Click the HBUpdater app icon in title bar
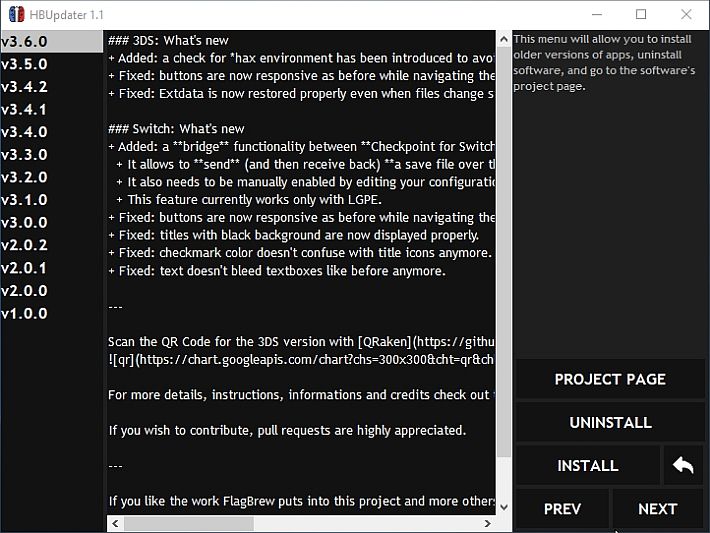The height and width of the screenshot is (533, 710). coord(16,14)
